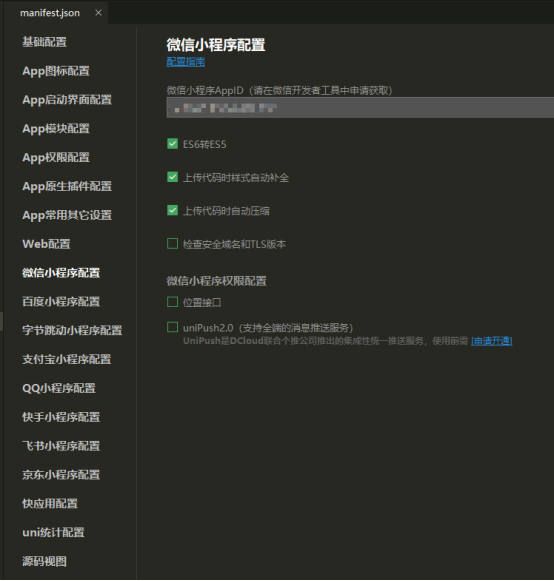Open App启动界面配置 section

click(67, 100)
